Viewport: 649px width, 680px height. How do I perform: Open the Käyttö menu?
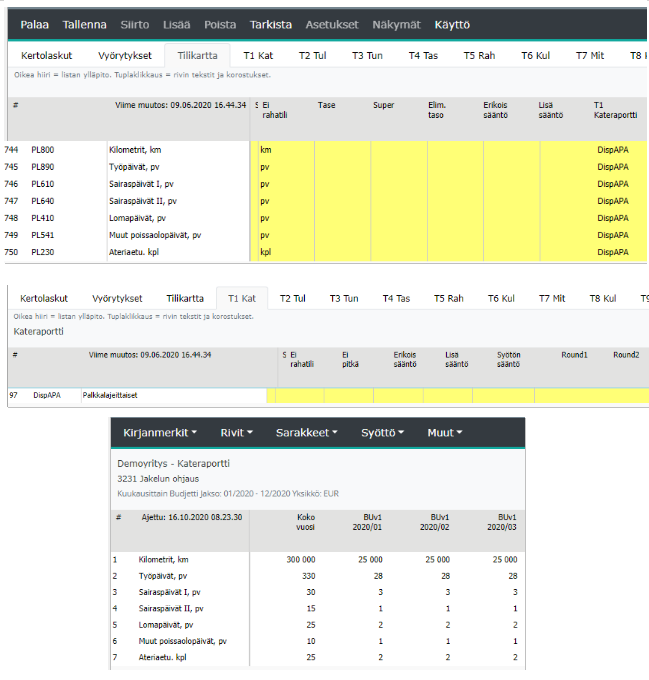pos(452,24)
